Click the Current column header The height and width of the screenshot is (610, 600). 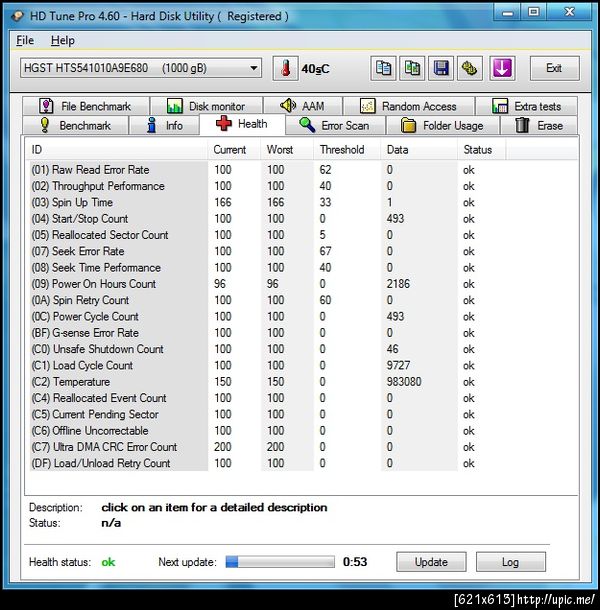pyautogui.click(x=234, y=149)
